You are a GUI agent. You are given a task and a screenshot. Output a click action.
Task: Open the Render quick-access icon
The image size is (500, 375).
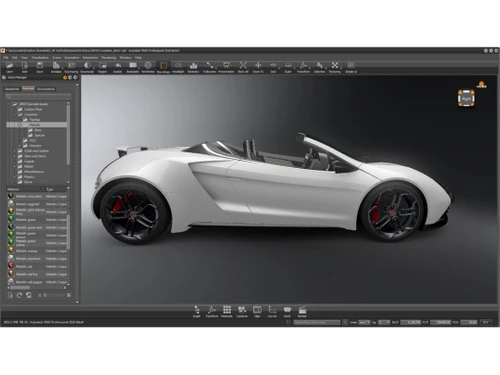(302, 311)
